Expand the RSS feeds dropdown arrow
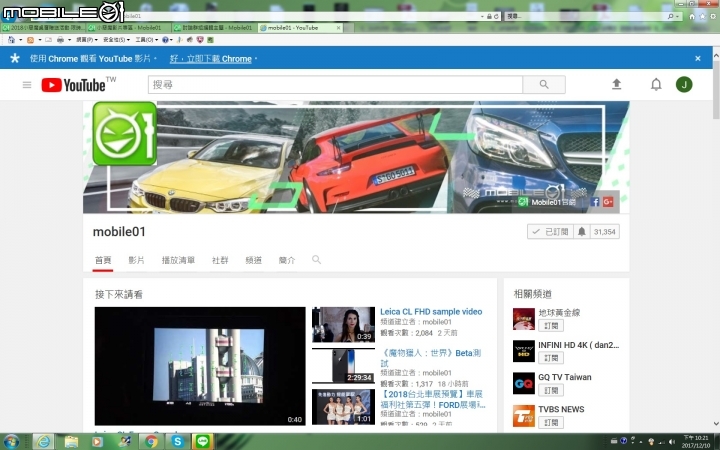 (x=40, y=40)
